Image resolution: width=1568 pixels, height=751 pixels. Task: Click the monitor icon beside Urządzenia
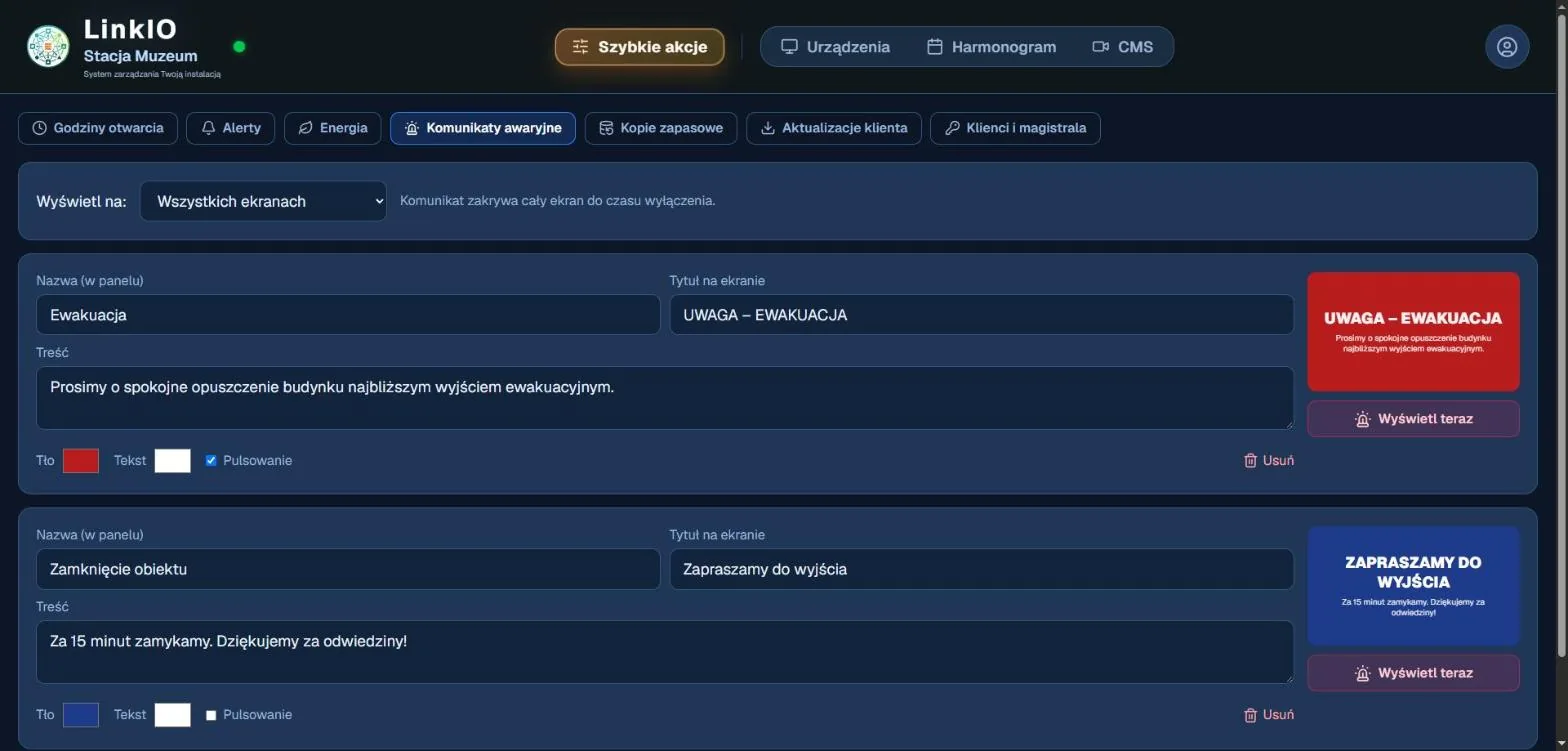click(789, 47)
